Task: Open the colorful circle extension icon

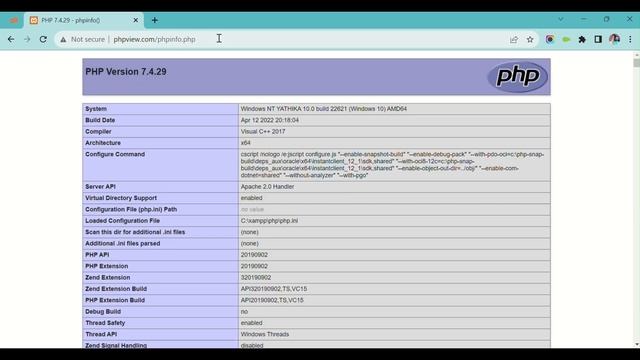Action: pyautogui.click(x=550, y=40)
